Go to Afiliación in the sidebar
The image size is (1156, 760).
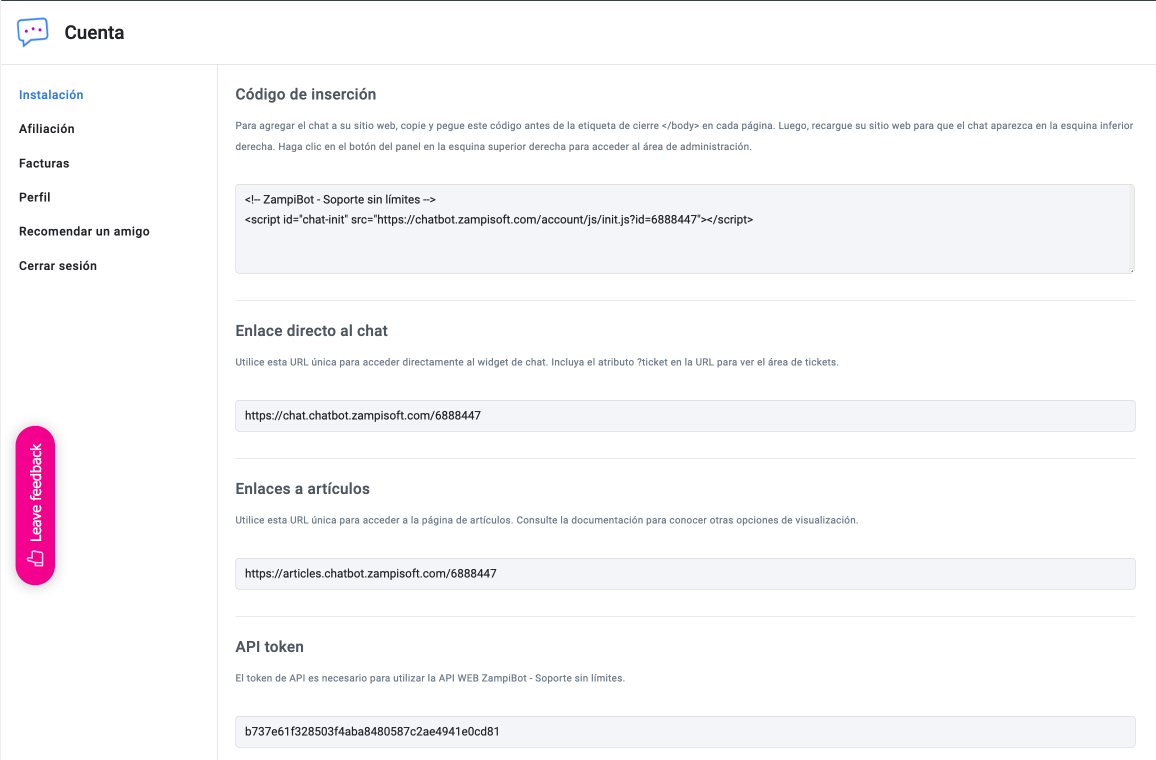click(x=47, y=129)
